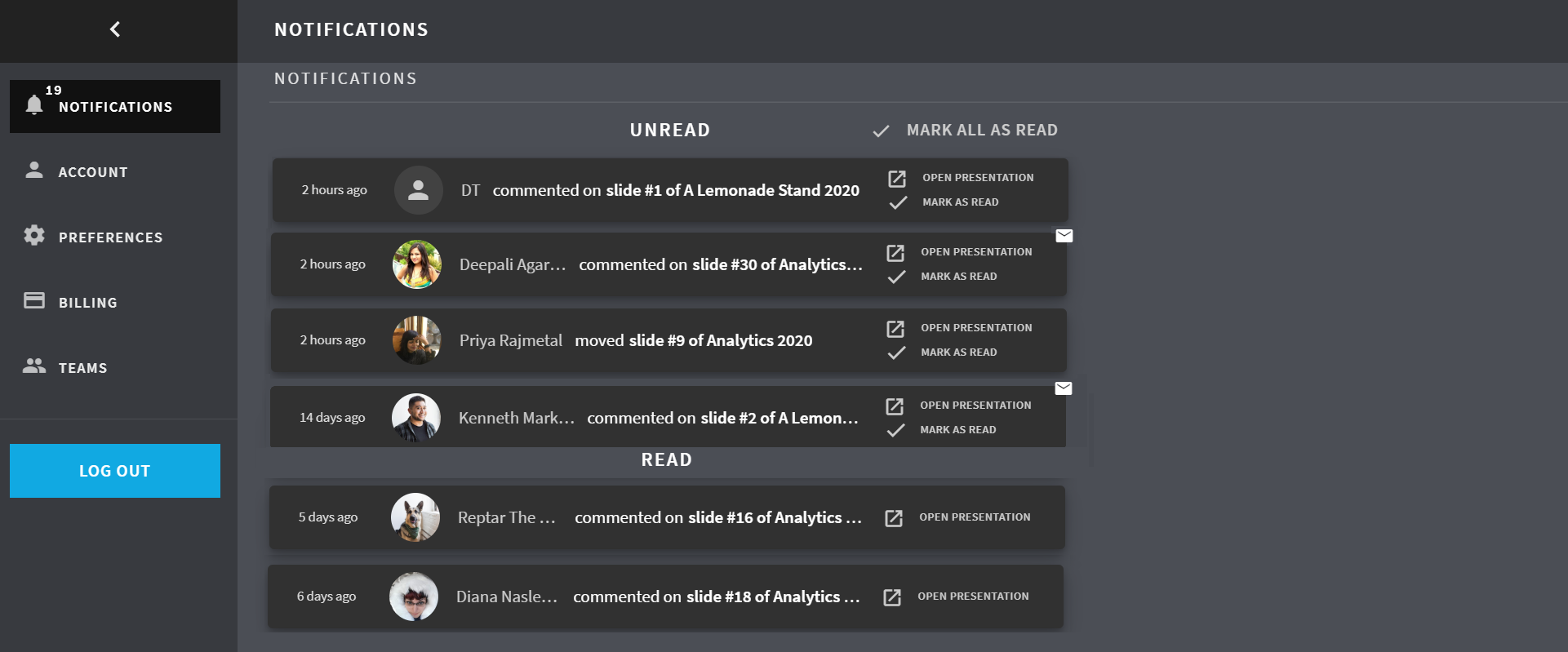Click checkmark icon in Priya Rajmetal notification

pyautogui.click(x=896, y=353)
